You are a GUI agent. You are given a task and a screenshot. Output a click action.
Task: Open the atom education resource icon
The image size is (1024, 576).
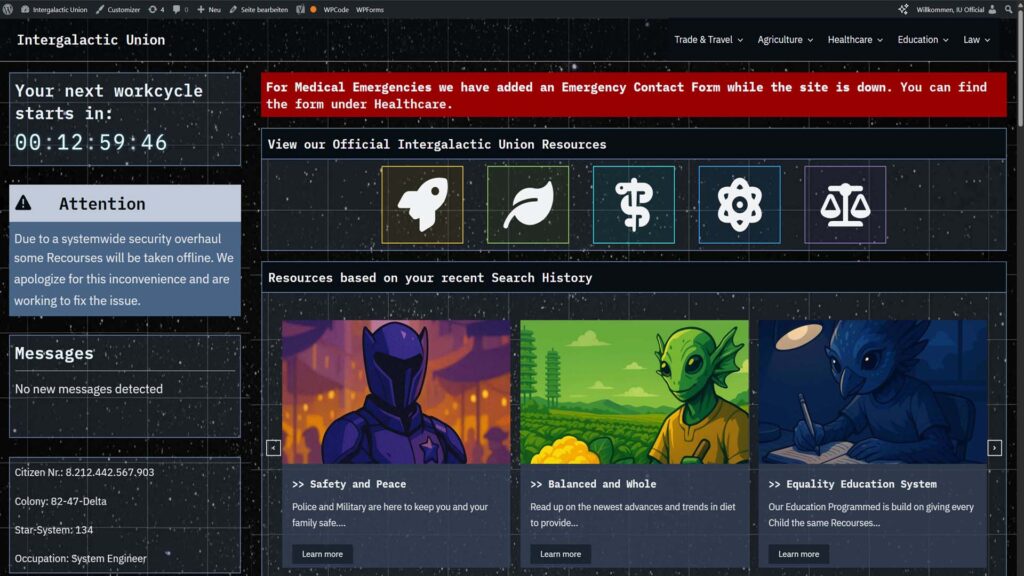tap(739, 204)
